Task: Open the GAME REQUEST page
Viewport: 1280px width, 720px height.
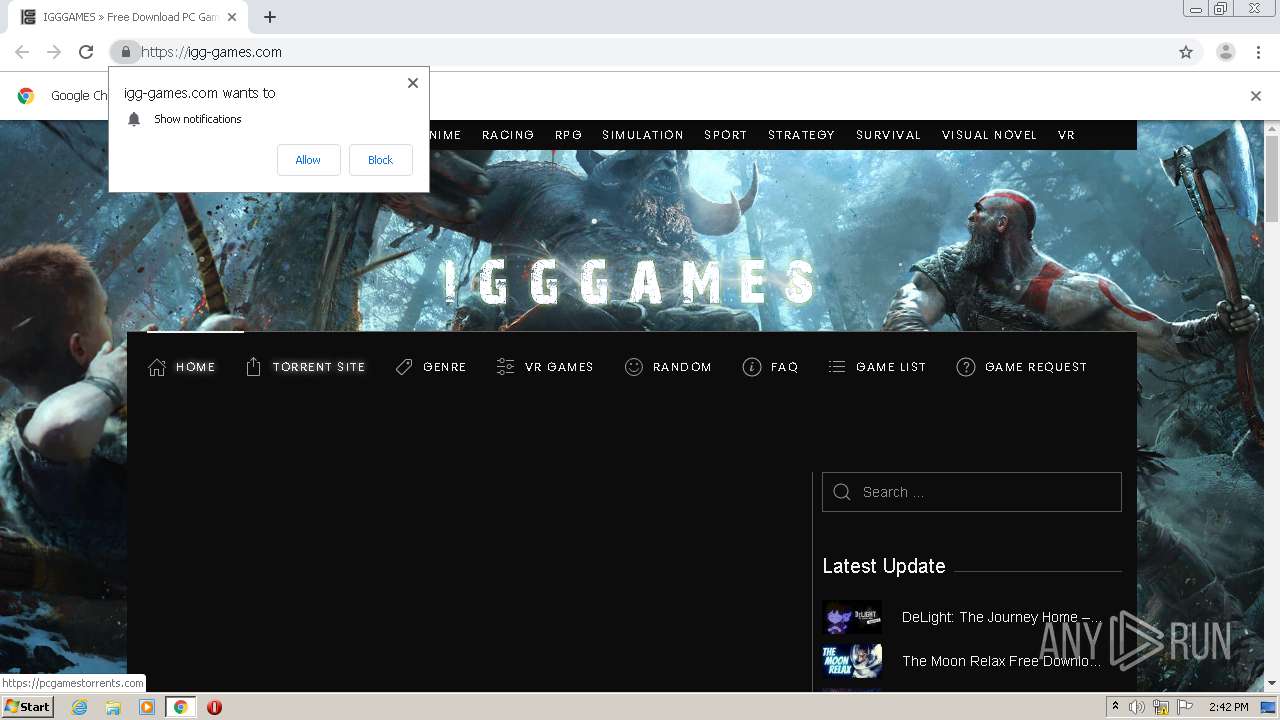Action: click(x=1021, y=367)
